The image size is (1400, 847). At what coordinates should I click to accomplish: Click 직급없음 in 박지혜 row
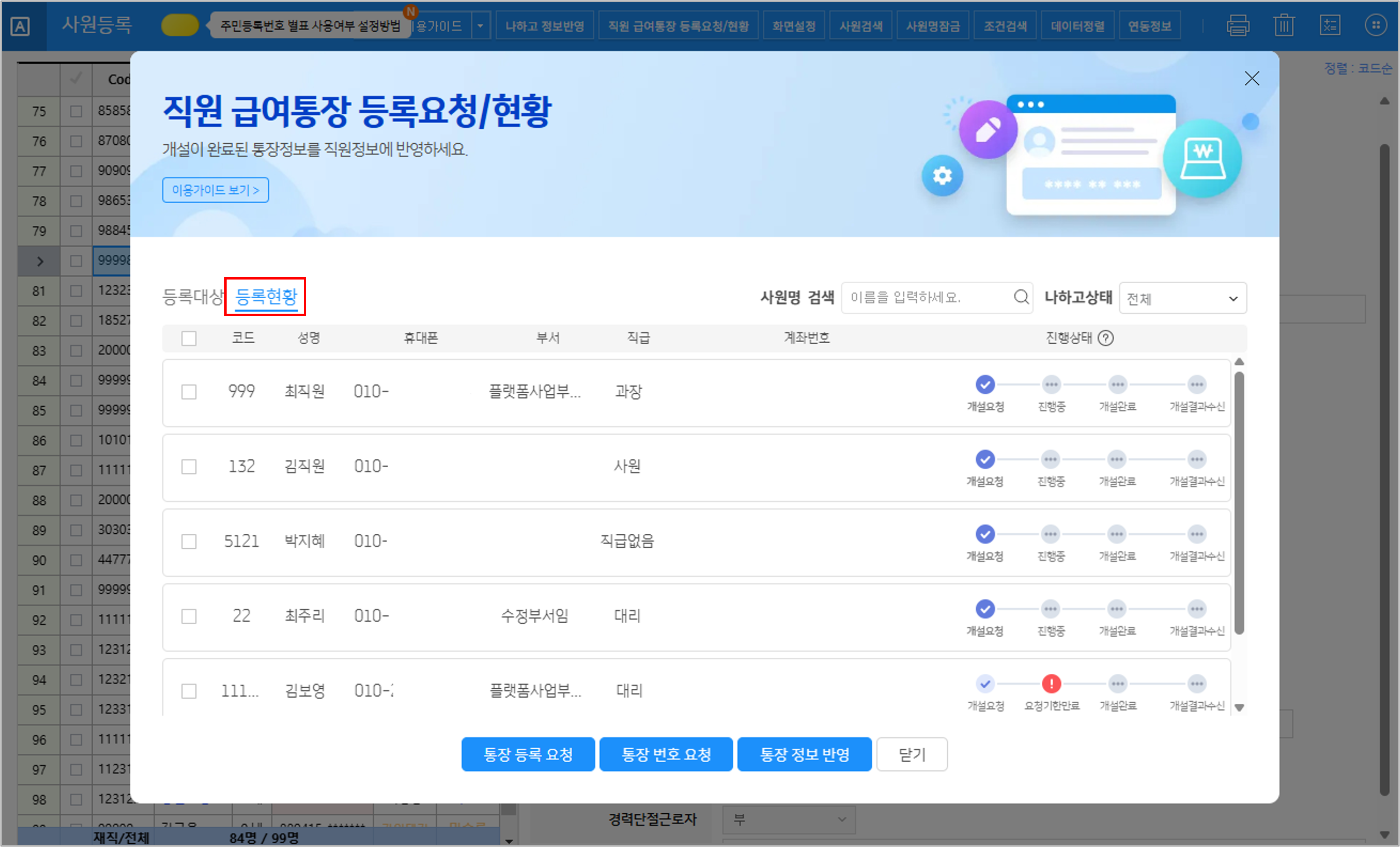point(627,541)
